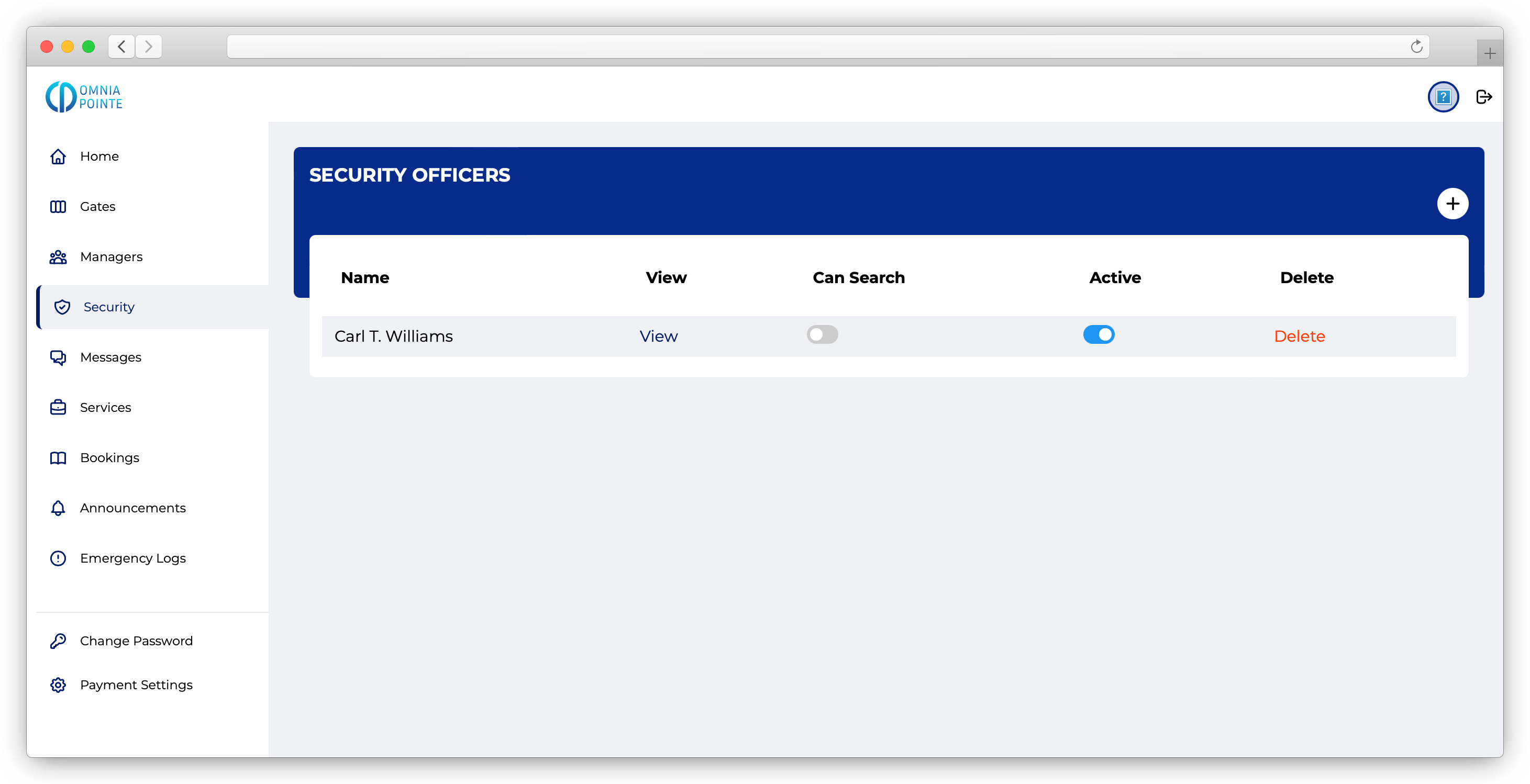Click the Managers people icon

pyautogui.click(x=58, y=257)
